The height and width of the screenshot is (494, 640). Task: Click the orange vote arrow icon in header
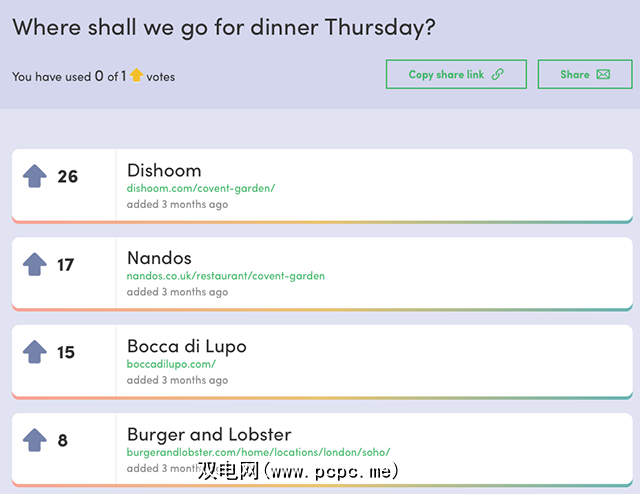coord(137,75)
